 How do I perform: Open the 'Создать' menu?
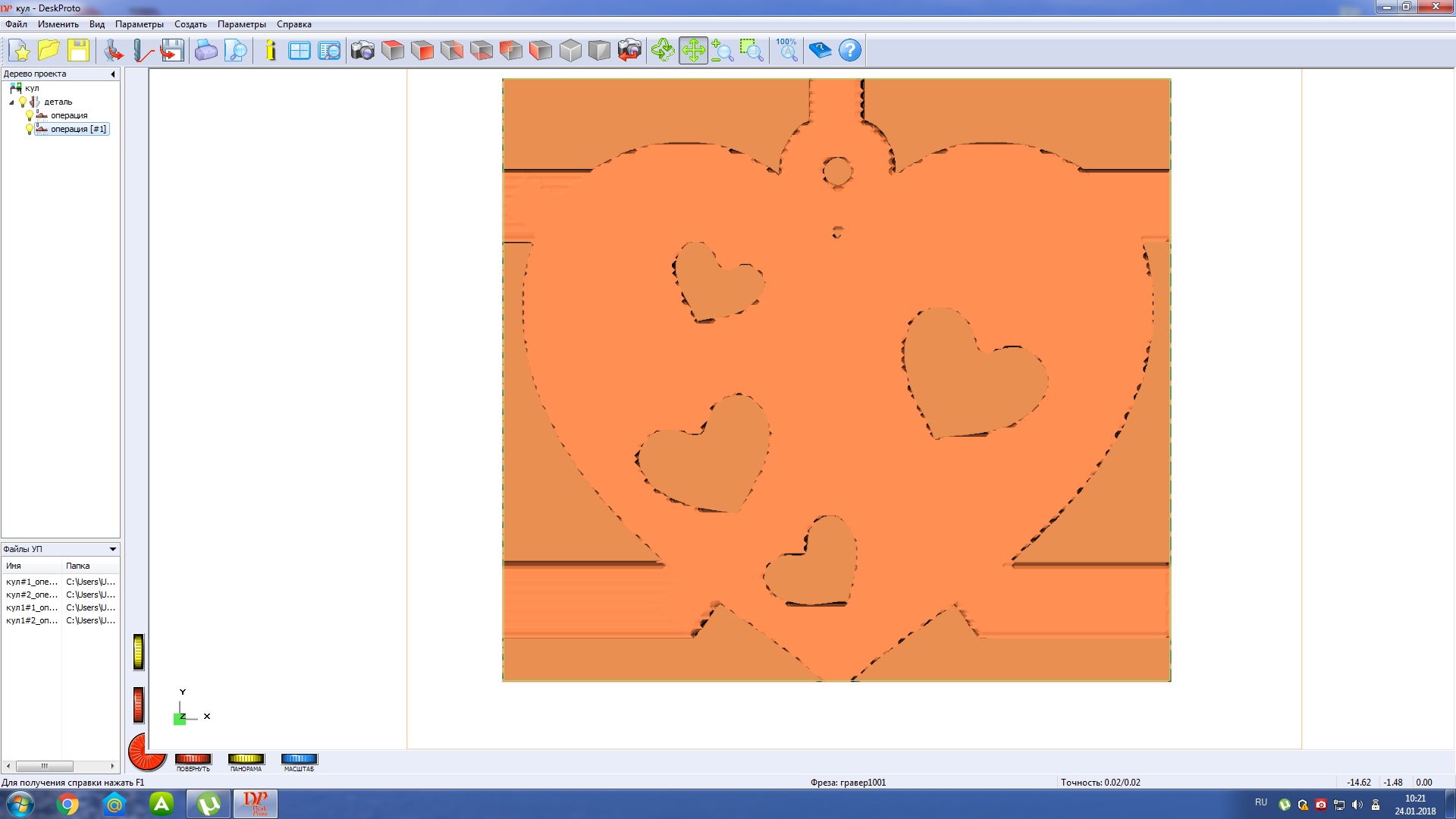tap(190, 24)
